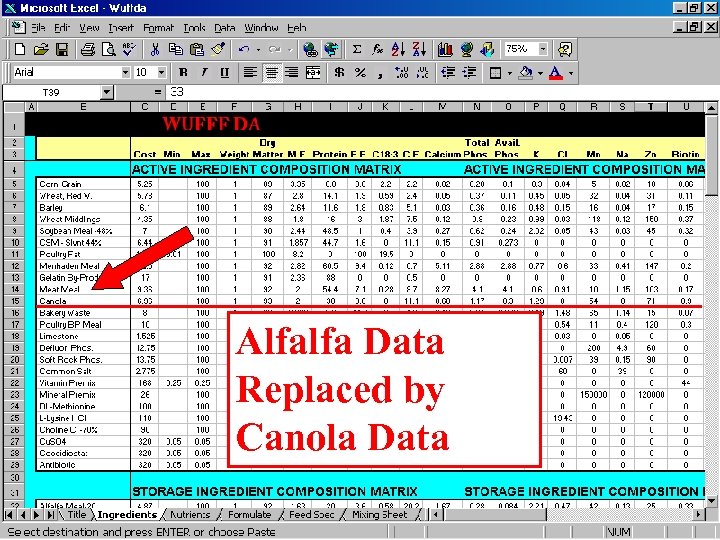Switch to the Mixing Sheet tab
The width and height of the screenshot is (720, 540).
coord(380,515)
